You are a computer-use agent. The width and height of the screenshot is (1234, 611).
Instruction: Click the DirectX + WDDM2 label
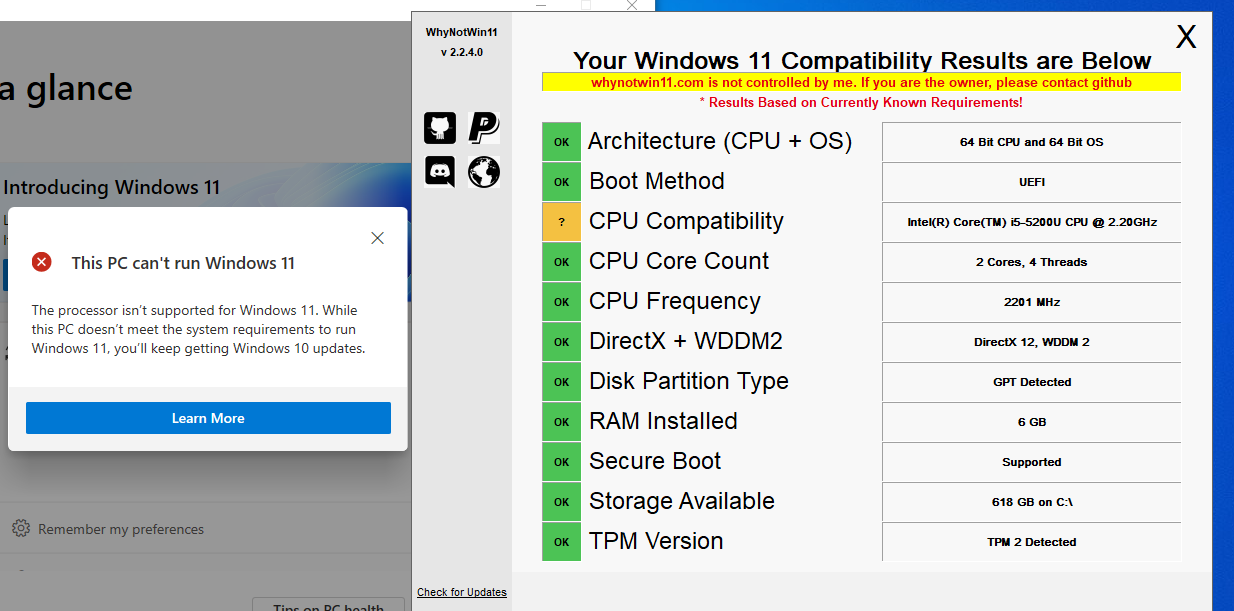pyautogui.click(x=686, y=341)
